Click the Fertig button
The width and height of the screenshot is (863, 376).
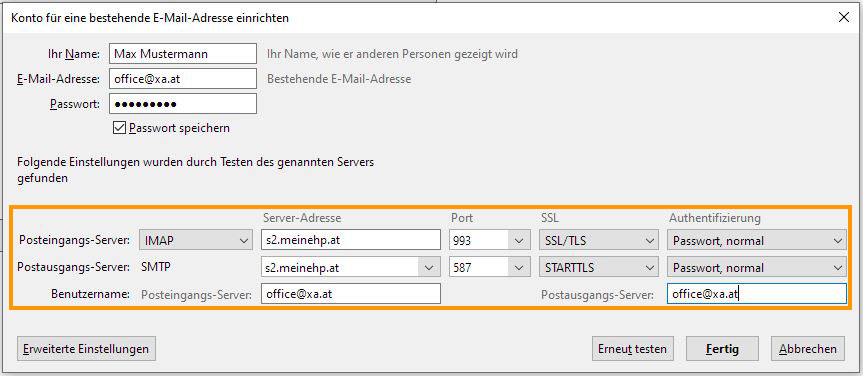pyautogui.click(x=722, y=349)
